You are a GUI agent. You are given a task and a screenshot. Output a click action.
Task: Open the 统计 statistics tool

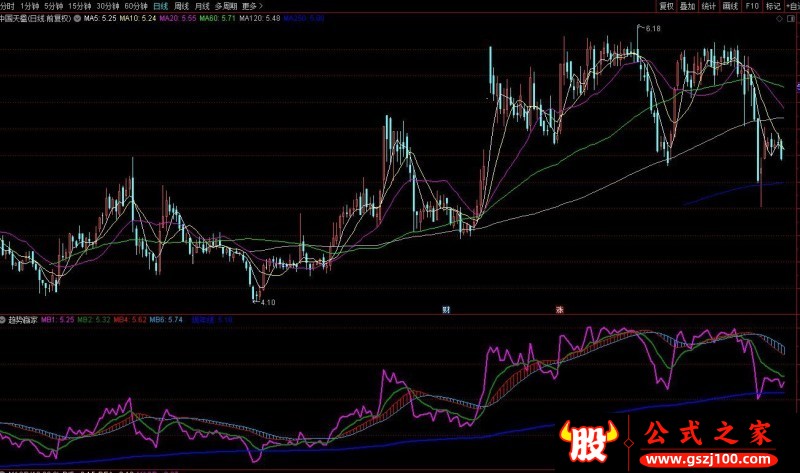coord(709,6)
